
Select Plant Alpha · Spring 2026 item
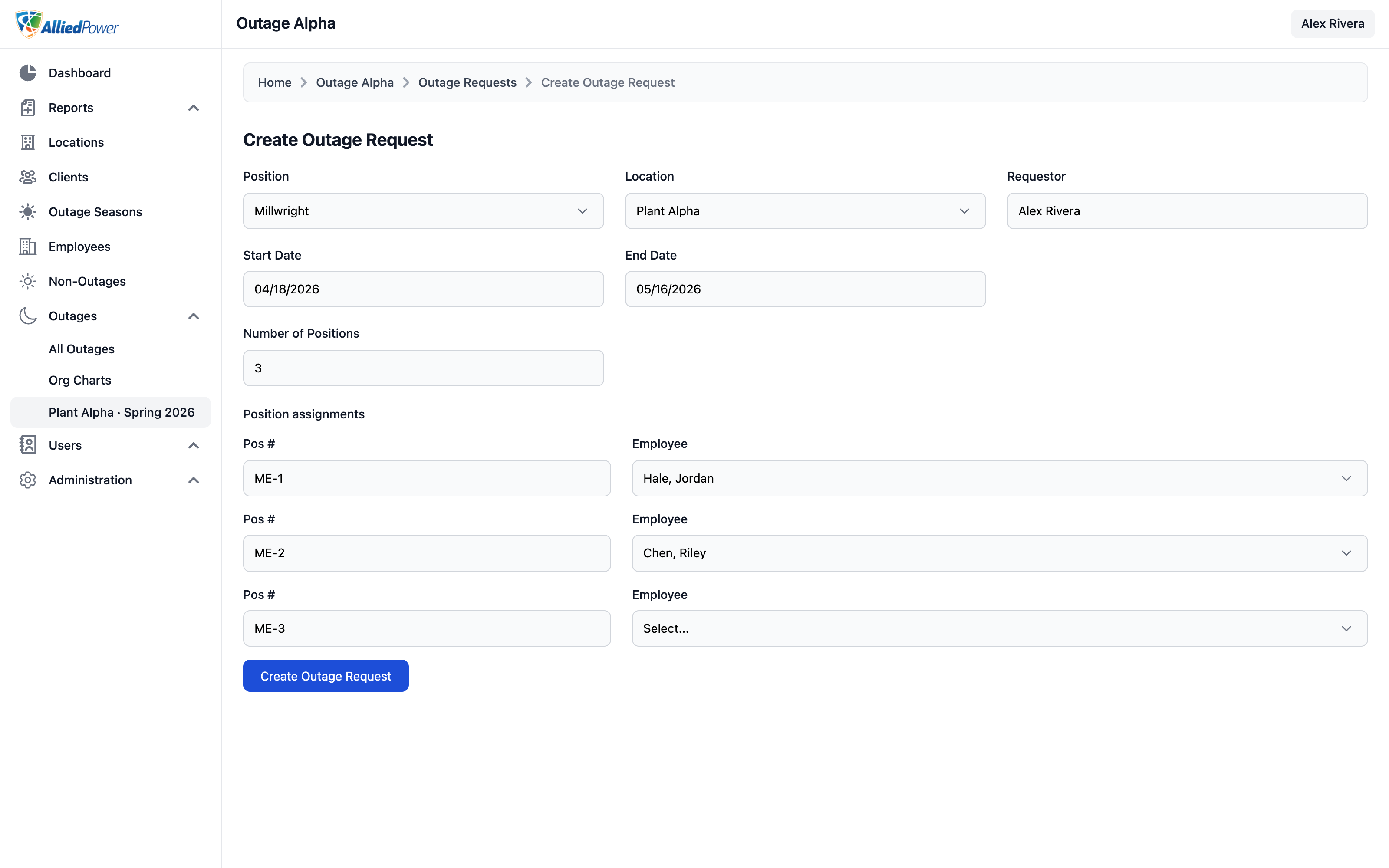click(x=110, y=412)
